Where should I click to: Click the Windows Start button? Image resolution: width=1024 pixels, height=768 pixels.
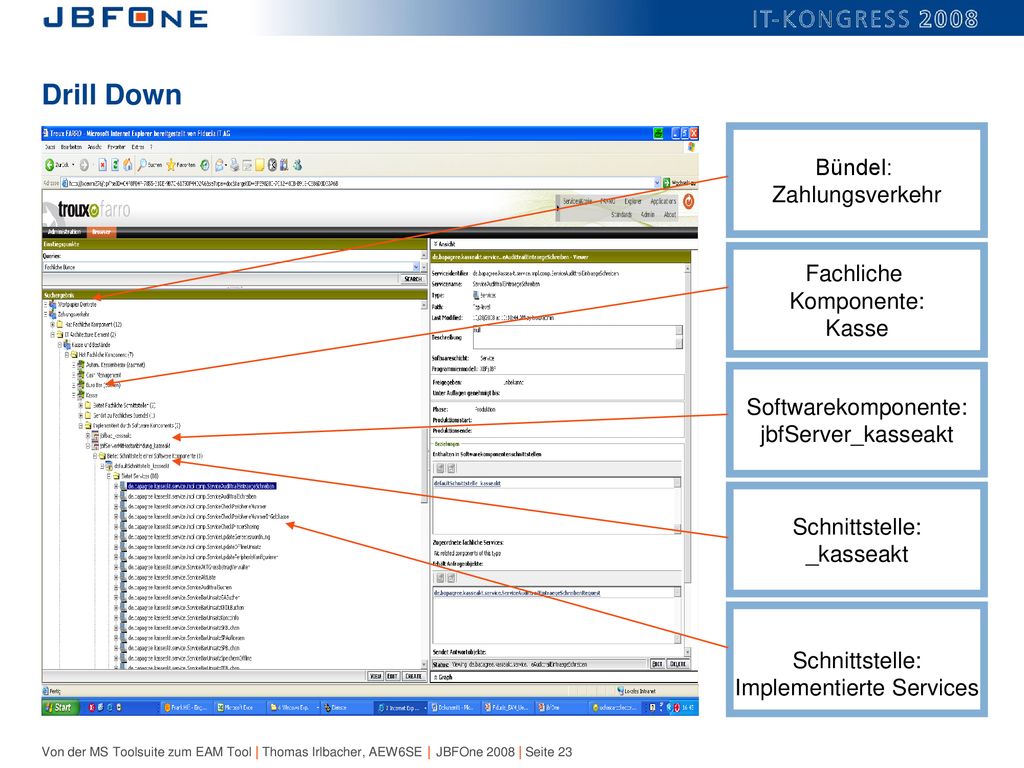(x=59, y=707)
